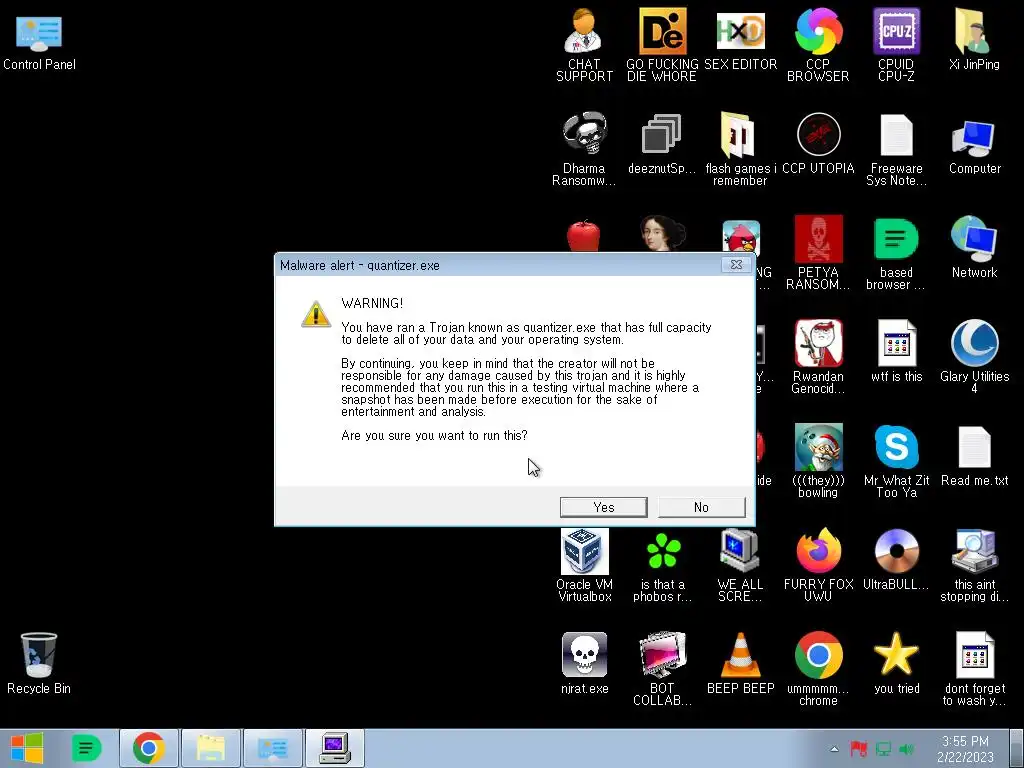Open the Control Panel desktop icon
The width and height of the screenshot is (1024, 768).
39,42
